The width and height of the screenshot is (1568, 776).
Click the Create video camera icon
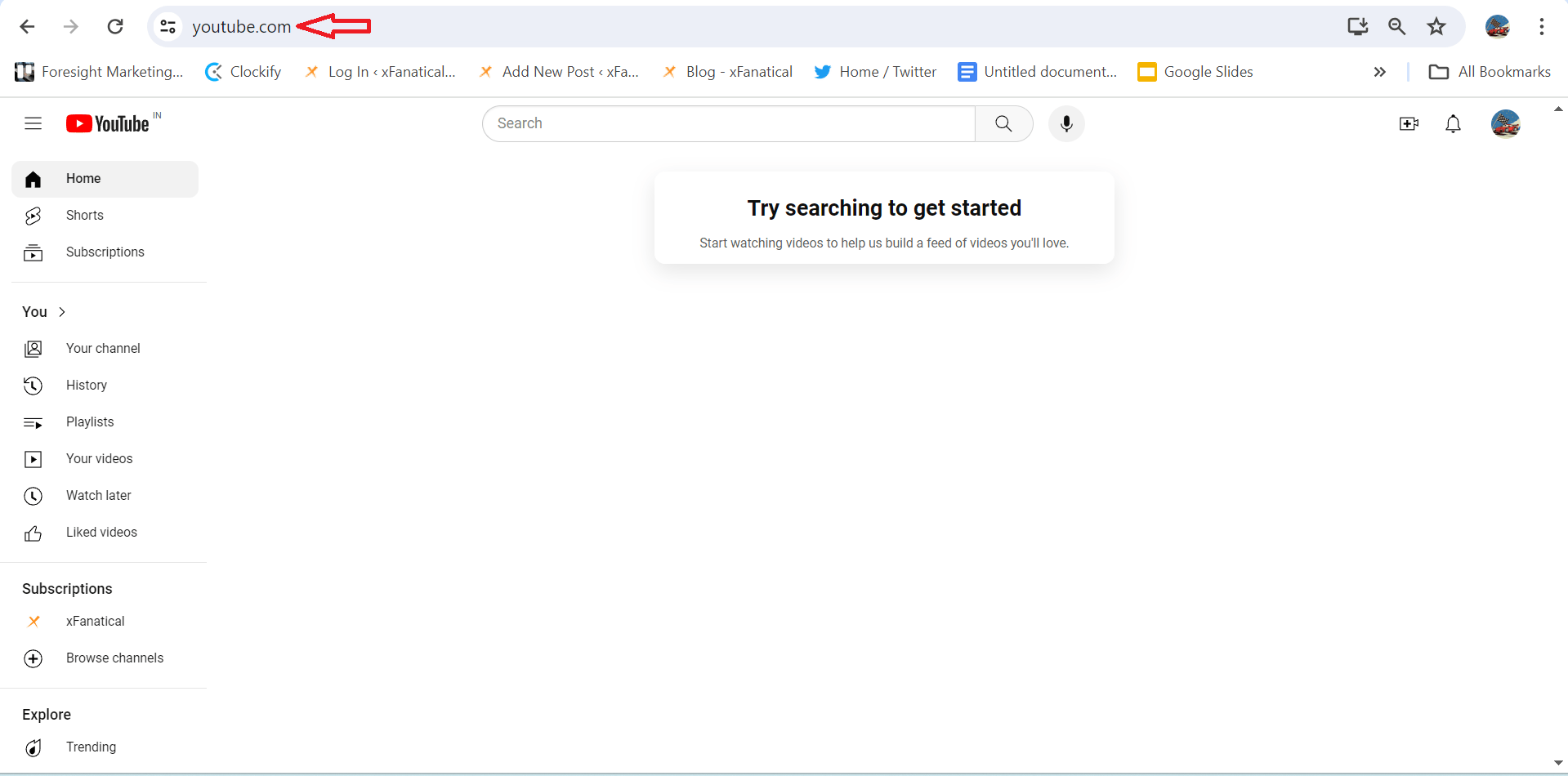point(1408,124)
